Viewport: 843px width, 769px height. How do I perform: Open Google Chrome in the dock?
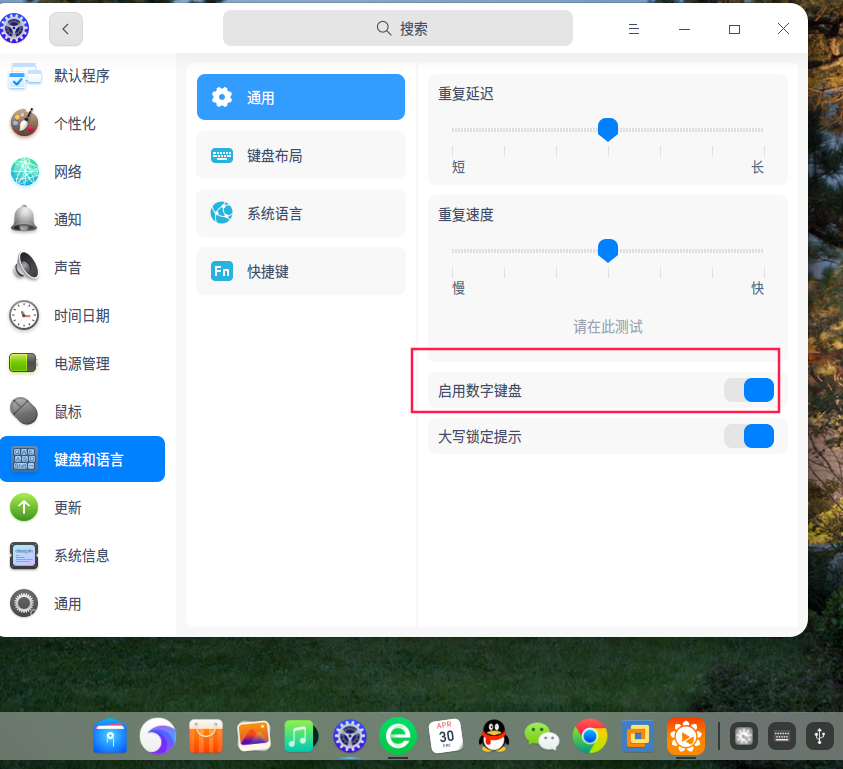pyautogui.click(x=590, y=736)
